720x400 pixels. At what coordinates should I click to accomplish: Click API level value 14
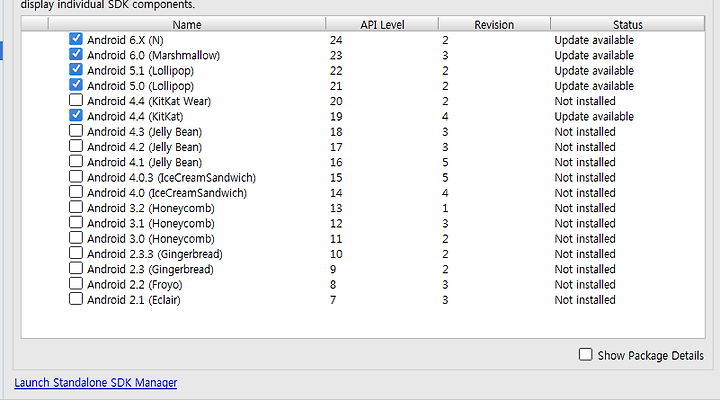[336, 193]
